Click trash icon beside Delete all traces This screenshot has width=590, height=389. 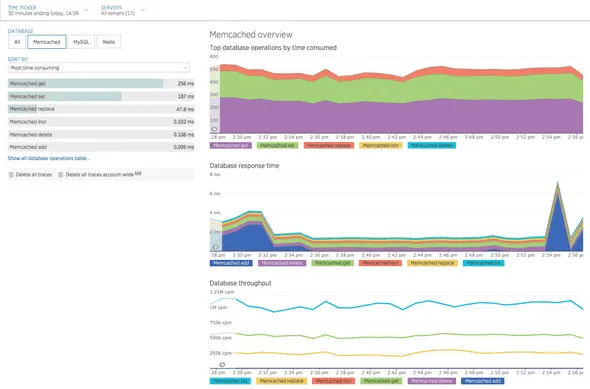tap(11, 175)
